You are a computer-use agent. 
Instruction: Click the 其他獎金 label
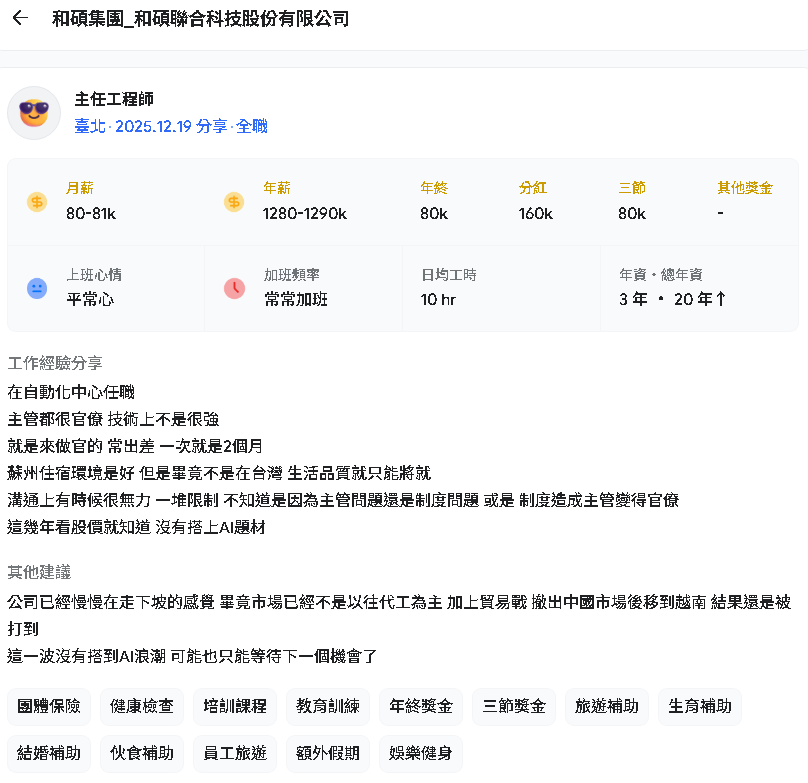(745, 188)
